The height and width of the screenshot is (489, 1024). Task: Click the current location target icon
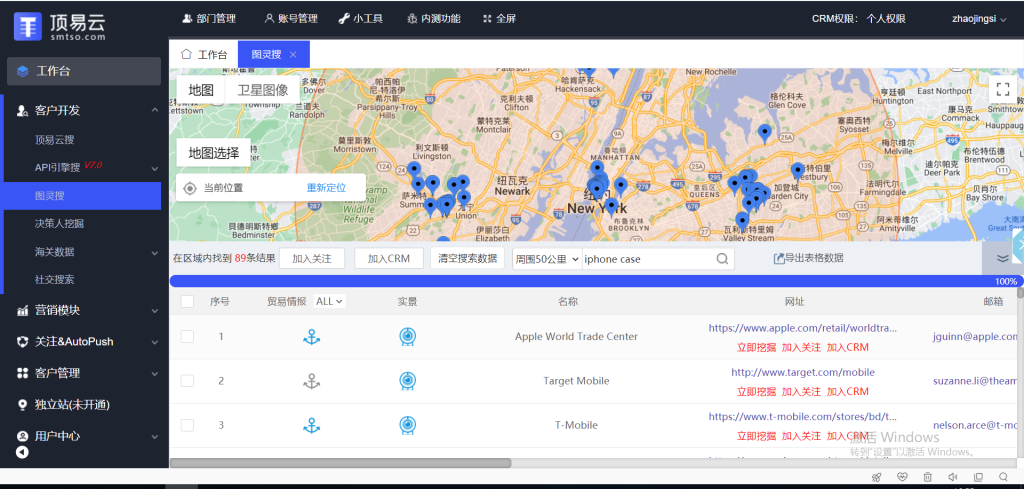click(190, 188)
